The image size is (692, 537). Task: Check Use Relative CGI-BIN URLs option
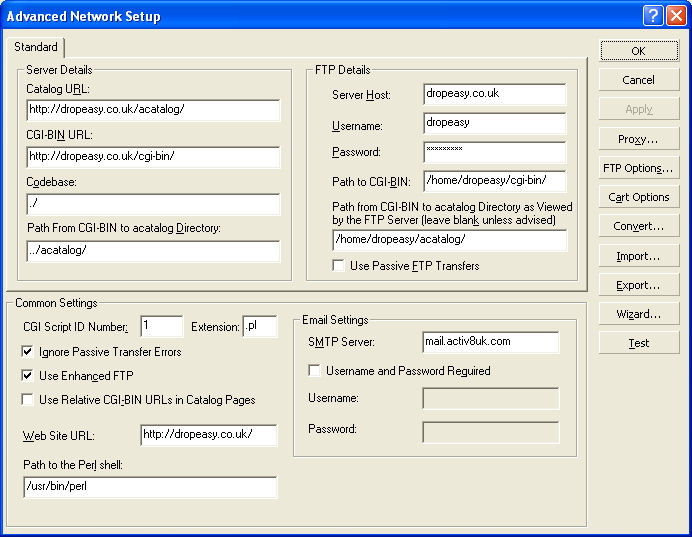(x=27, y=400)
